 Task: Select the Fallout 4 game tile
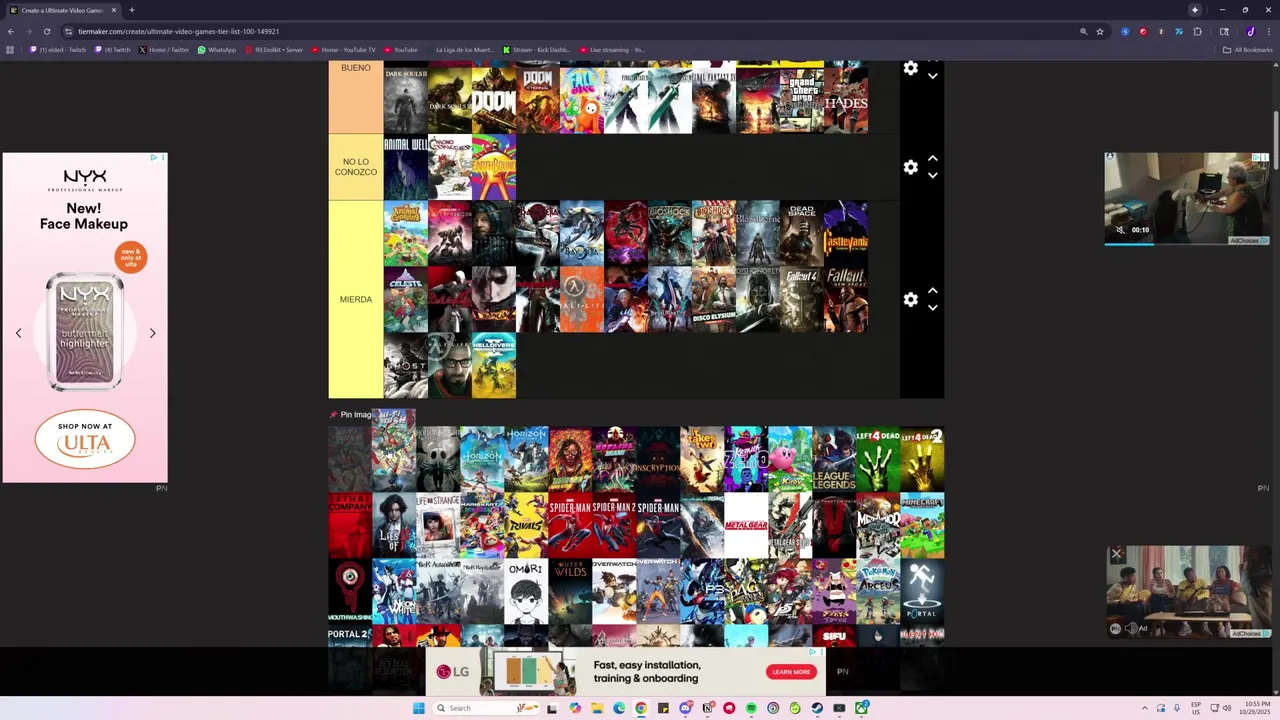[x=802, y=299]
